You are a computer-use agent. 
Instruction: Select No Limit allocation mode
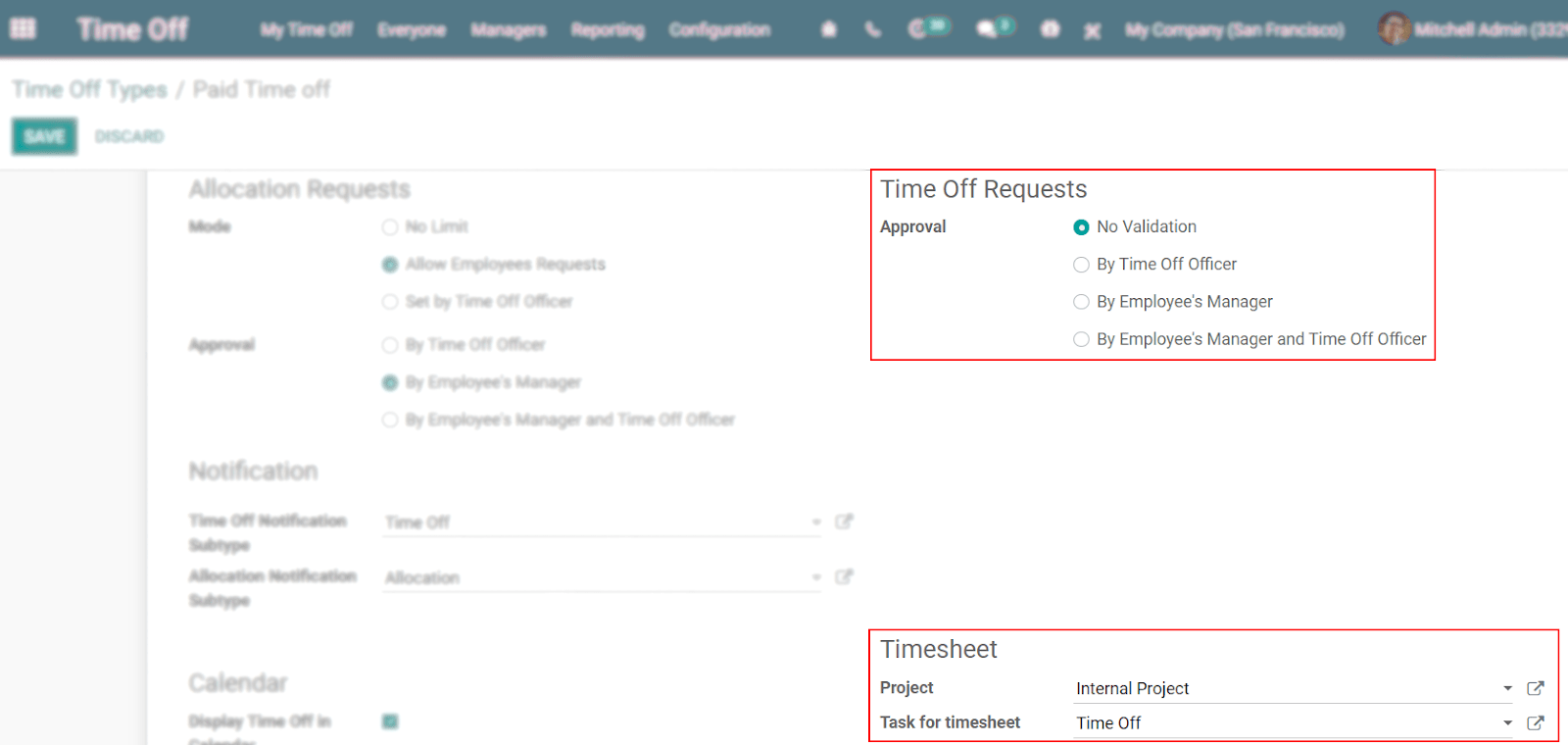coord(390,227)
